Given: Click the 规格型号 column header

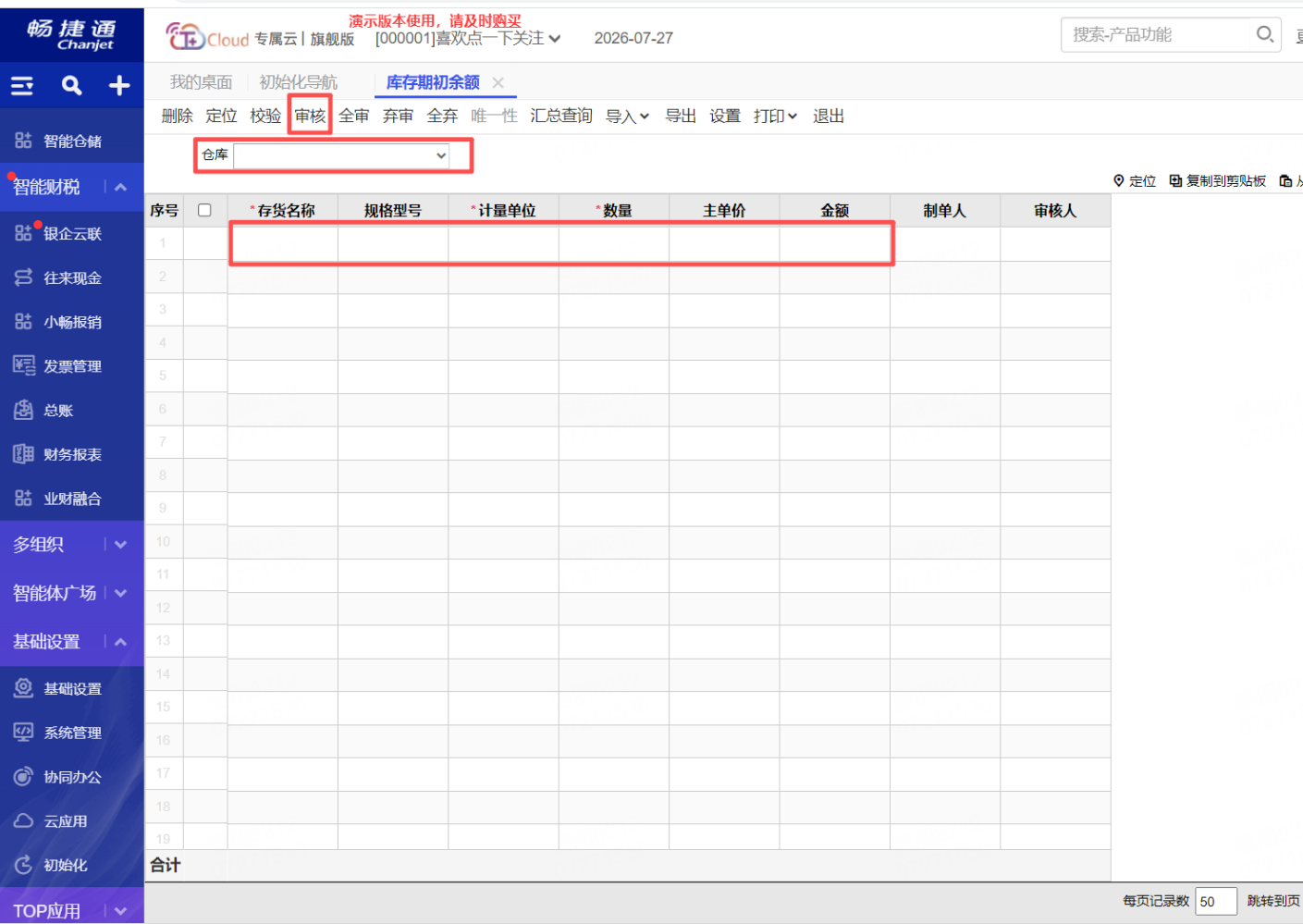Looking at the screenshot, I should 393,211.
